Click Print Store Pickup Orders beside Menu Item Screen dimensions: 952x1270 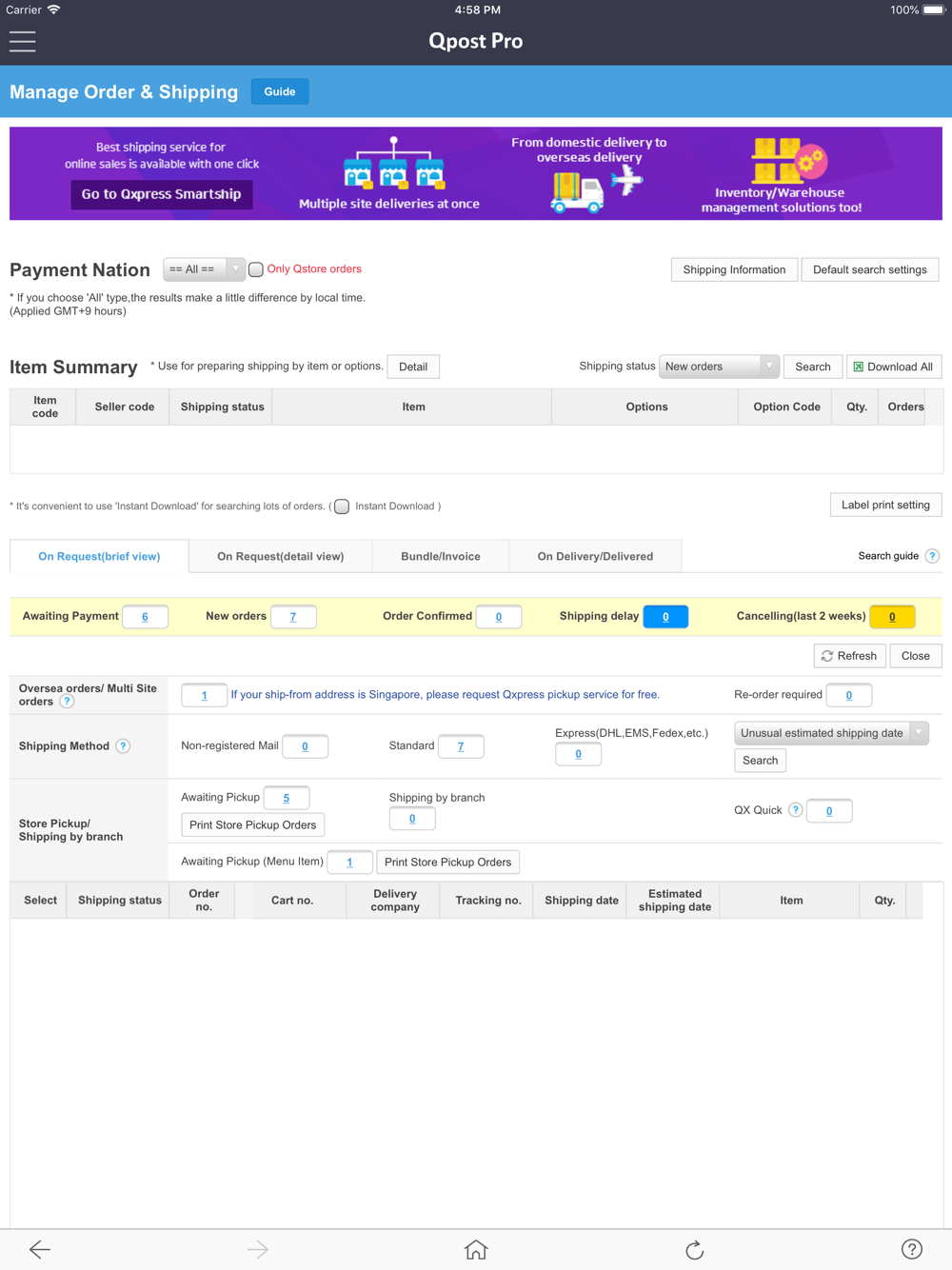pos(447,862)
